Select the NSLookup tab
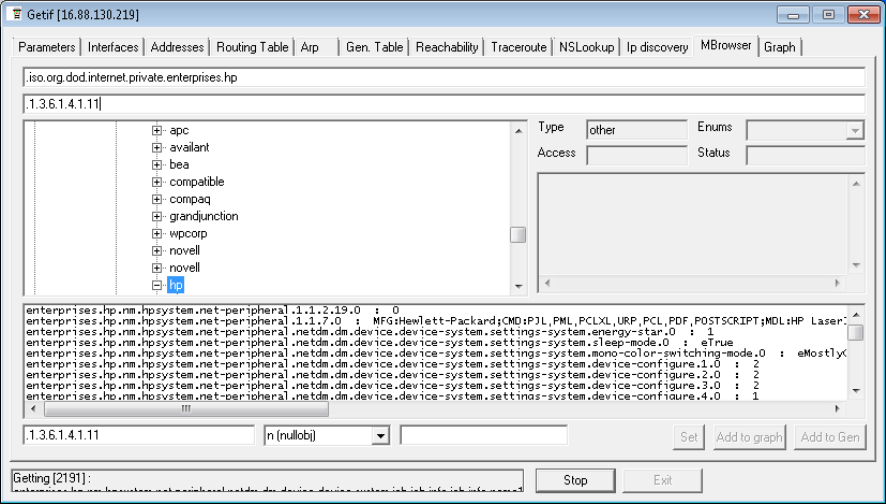Screen dimensions: 886x504 click(587, 47)
